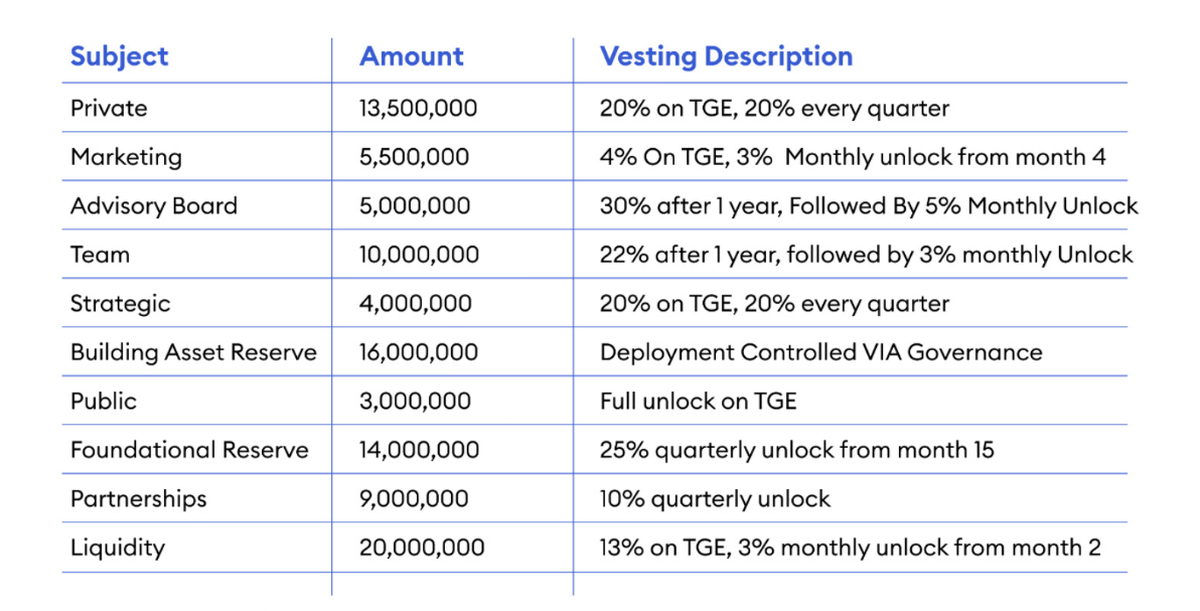Click the Subject column header
Viewport: 1200px width, 611px height.
[119, 56]
